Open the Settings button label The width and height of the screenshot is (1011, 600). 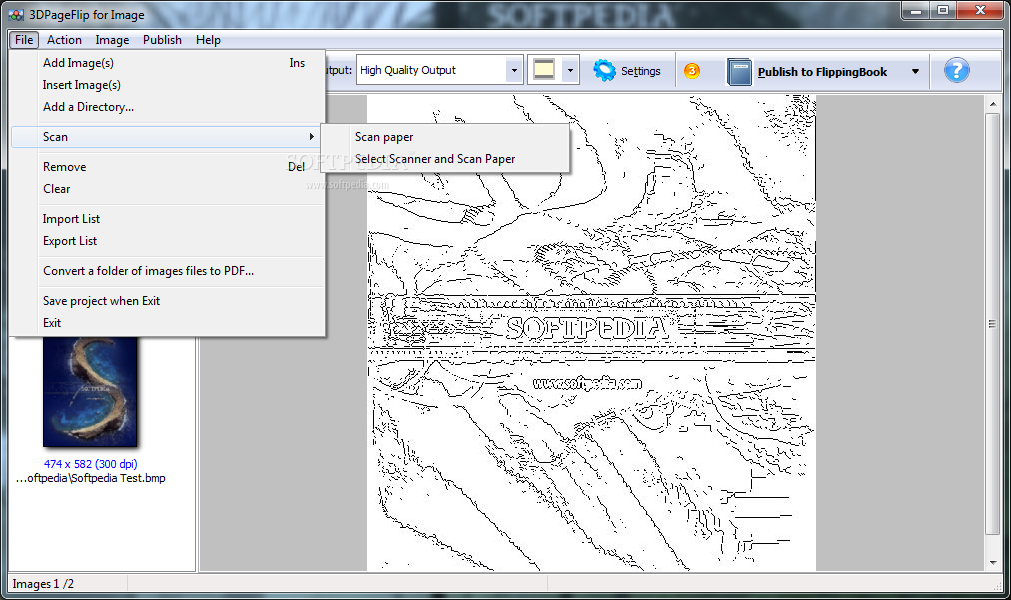tap(640, 71)
